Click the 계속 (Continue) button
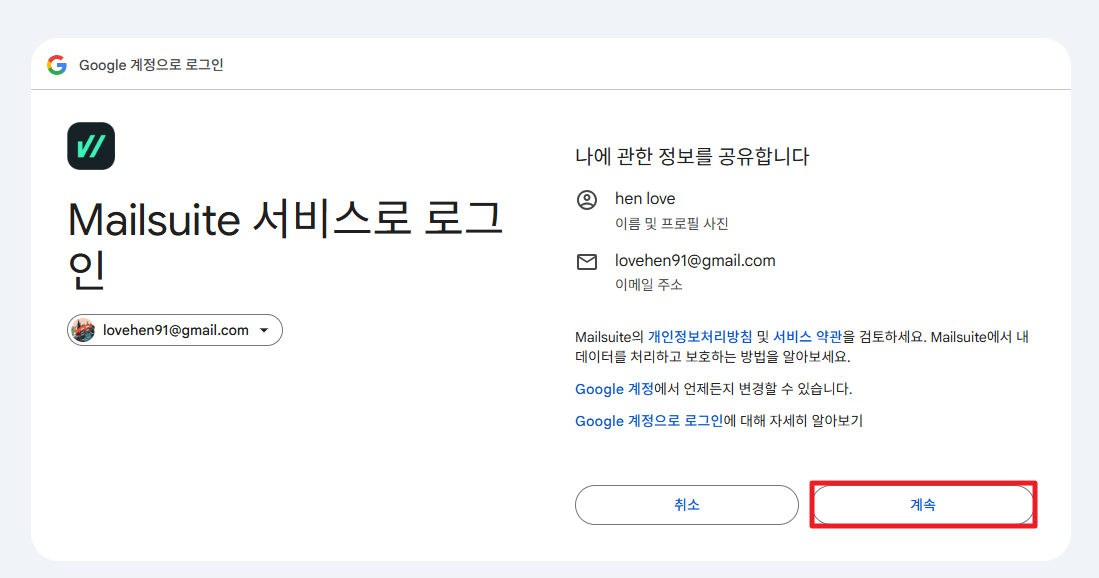Image resolution: width=1099 pixels, height=578 pixels. click(x=923, y=504)
